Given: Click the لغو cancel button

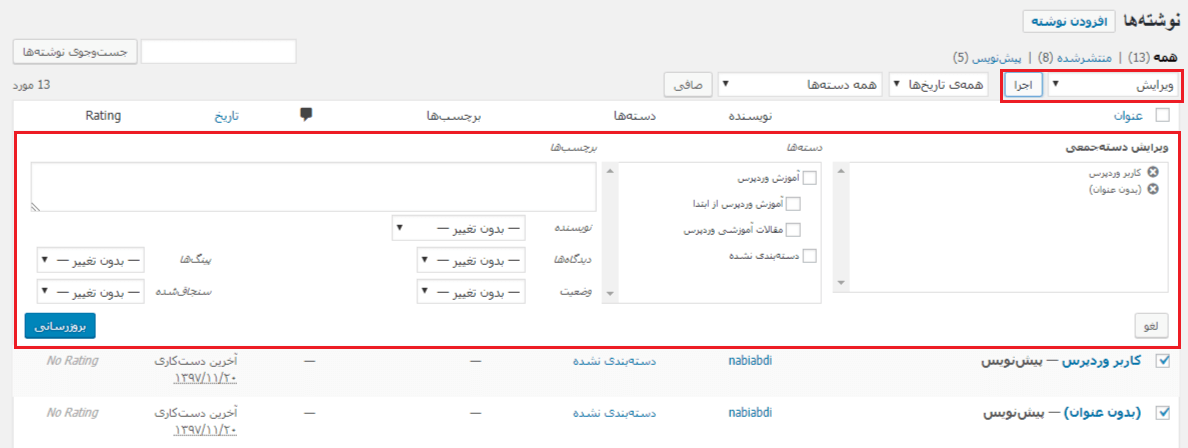Looking at the screenshot, I should point(1150,326).
